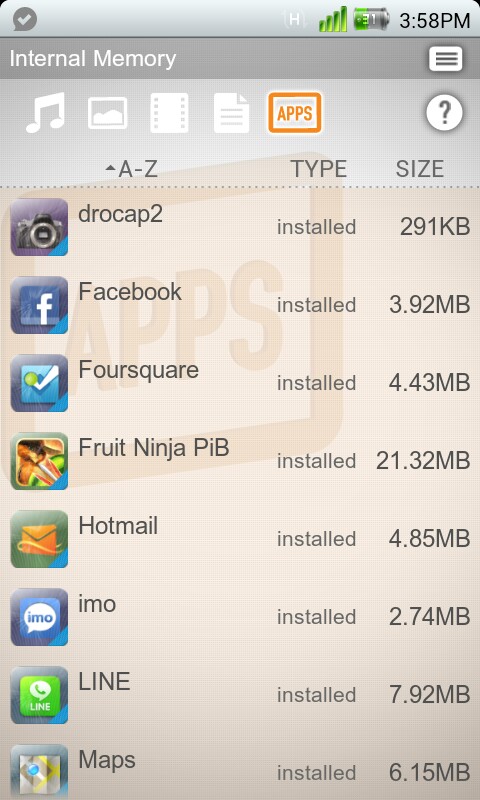Select the APPS category tab
The image size is (480, 800).
(x=294, y=113)
